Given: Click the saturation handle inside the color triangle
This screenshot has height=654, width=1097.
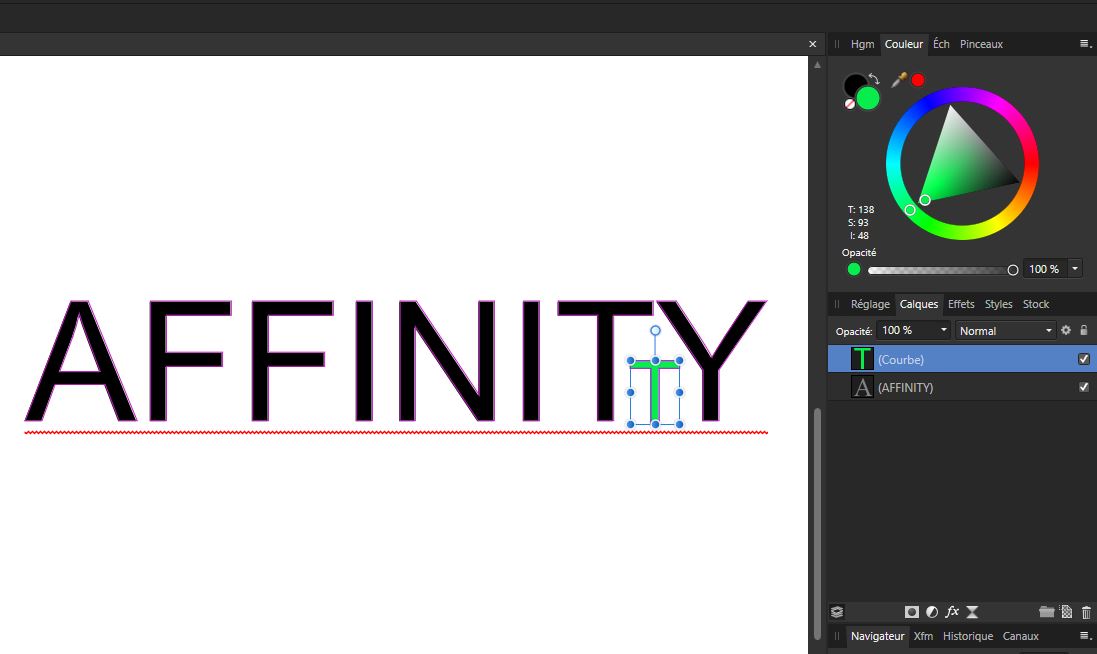Looking at the screenshot, I should coord(925,200).
